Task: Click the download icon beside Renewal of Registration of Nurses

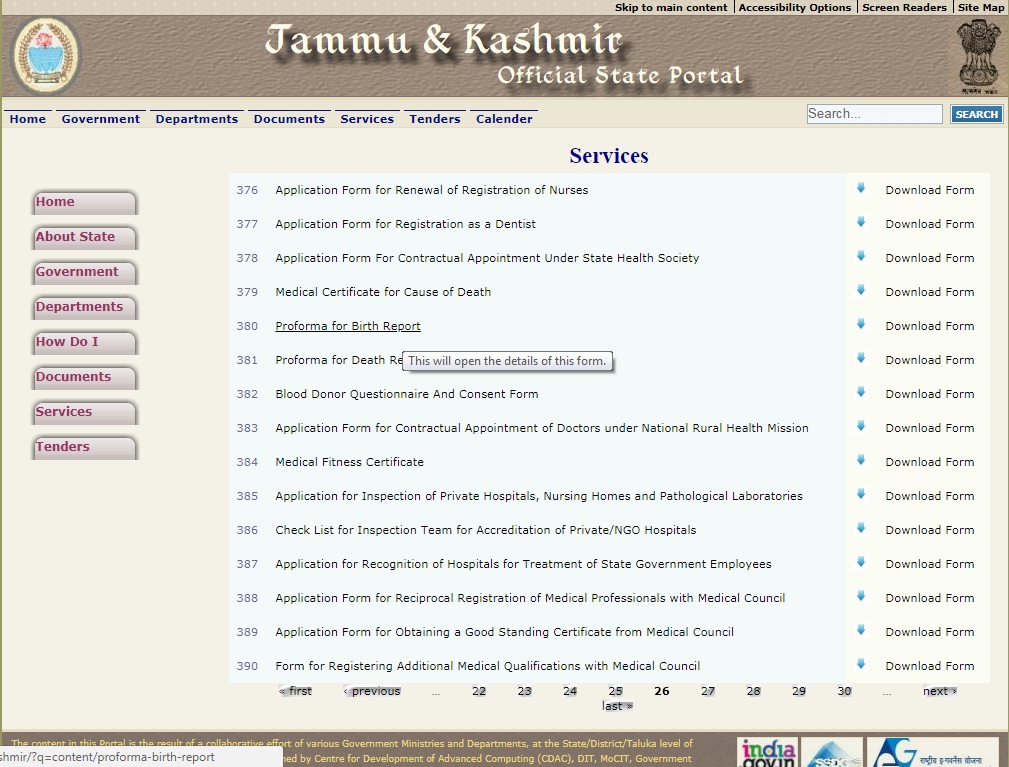Action: pyautogui.click(x=861, y=190)
